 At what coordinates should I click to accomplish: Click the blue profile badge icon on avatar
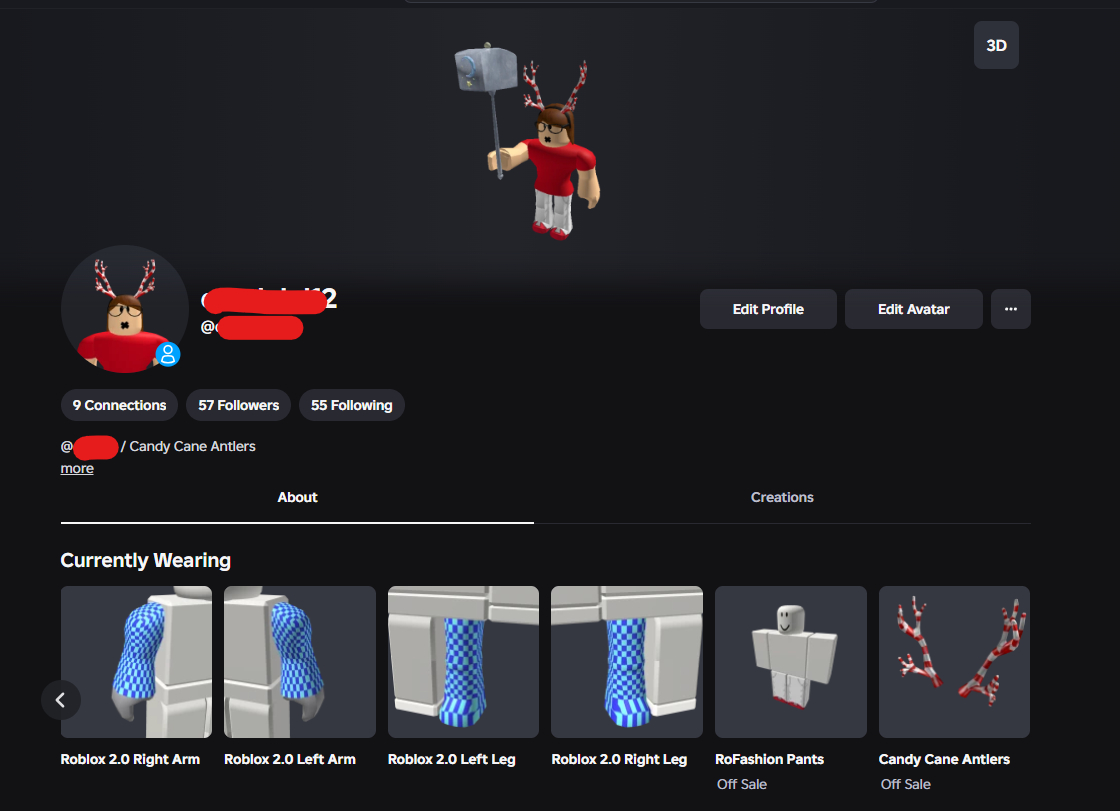pos(168,354)
